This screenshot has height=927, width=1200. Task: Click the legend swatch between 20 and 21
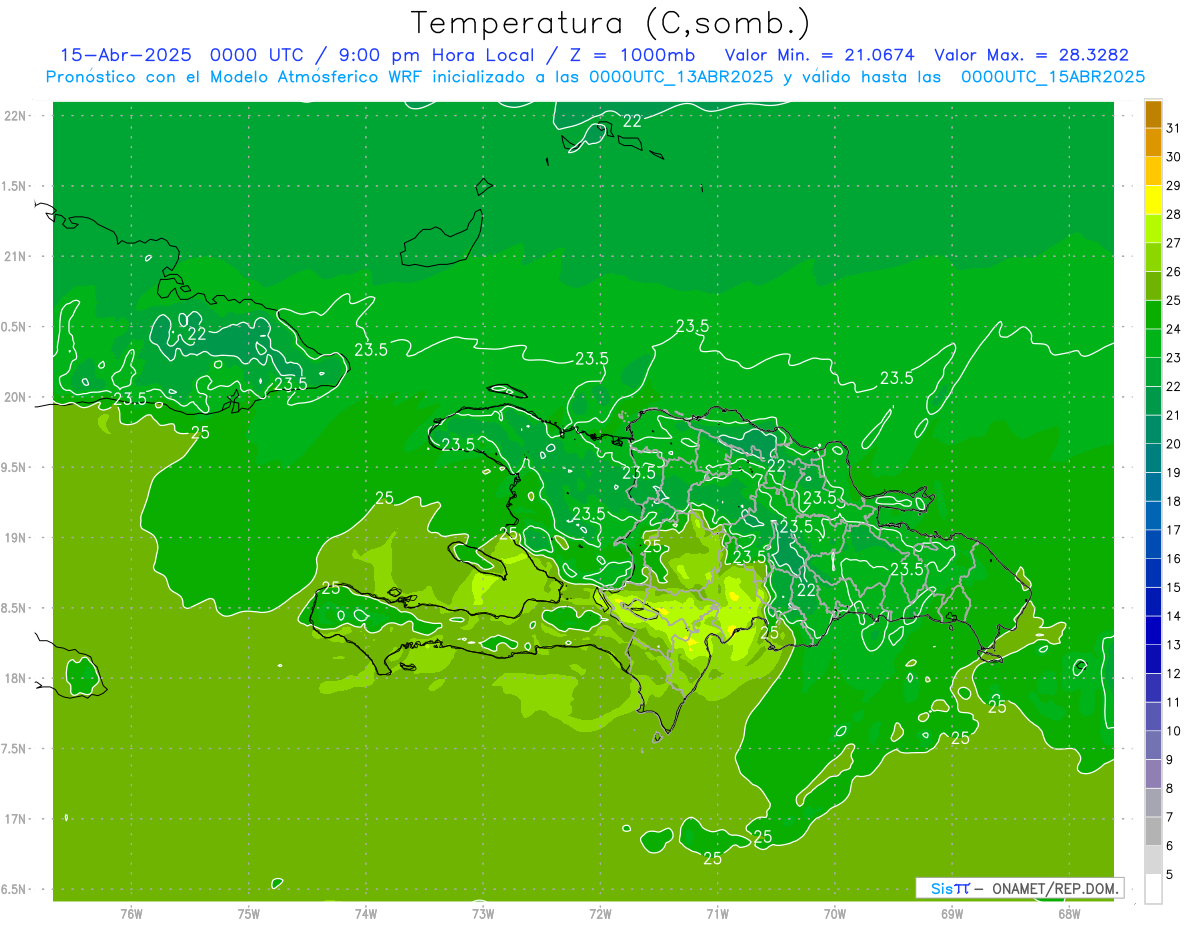click(1153, 430)
